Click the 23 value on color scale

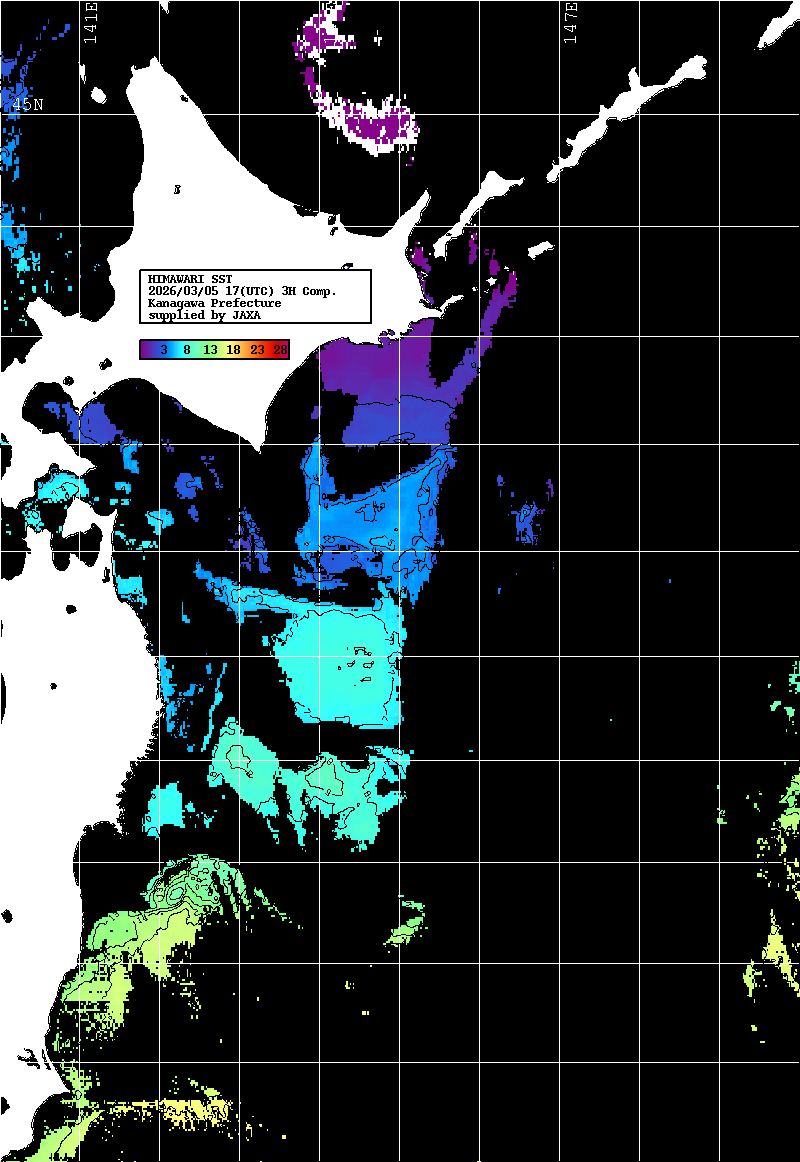pyautogui.click(x=257, y=350)
